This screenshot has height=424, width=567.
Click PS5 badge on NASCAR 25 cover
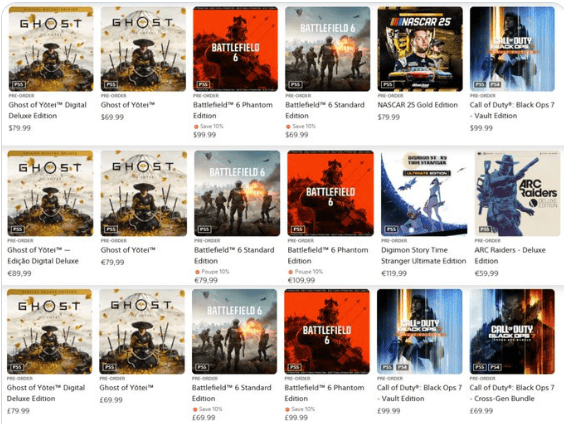387,85
